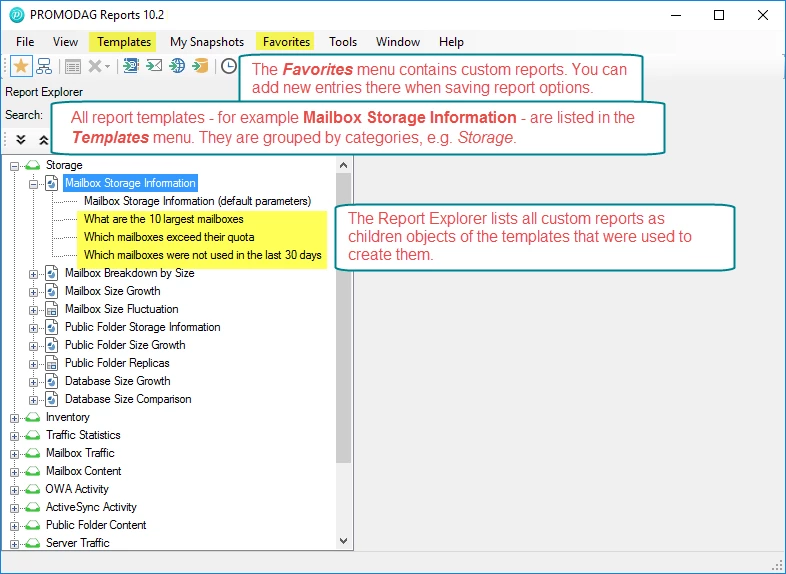Click the expand all double-chevron down icon

pyautogui.click(x=21, y=139)
